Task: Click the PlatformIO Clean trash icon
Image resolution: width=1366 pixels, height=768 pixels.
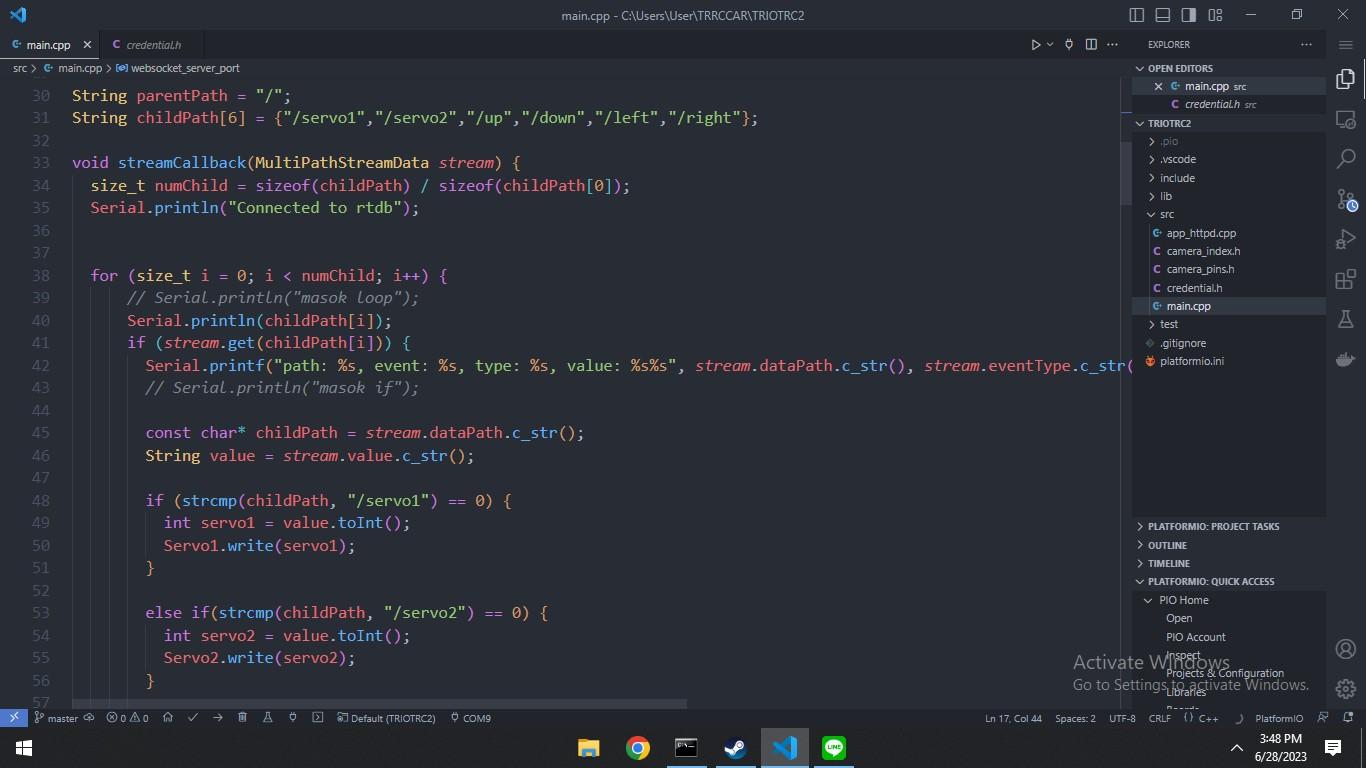Action: tap(243, 718)
